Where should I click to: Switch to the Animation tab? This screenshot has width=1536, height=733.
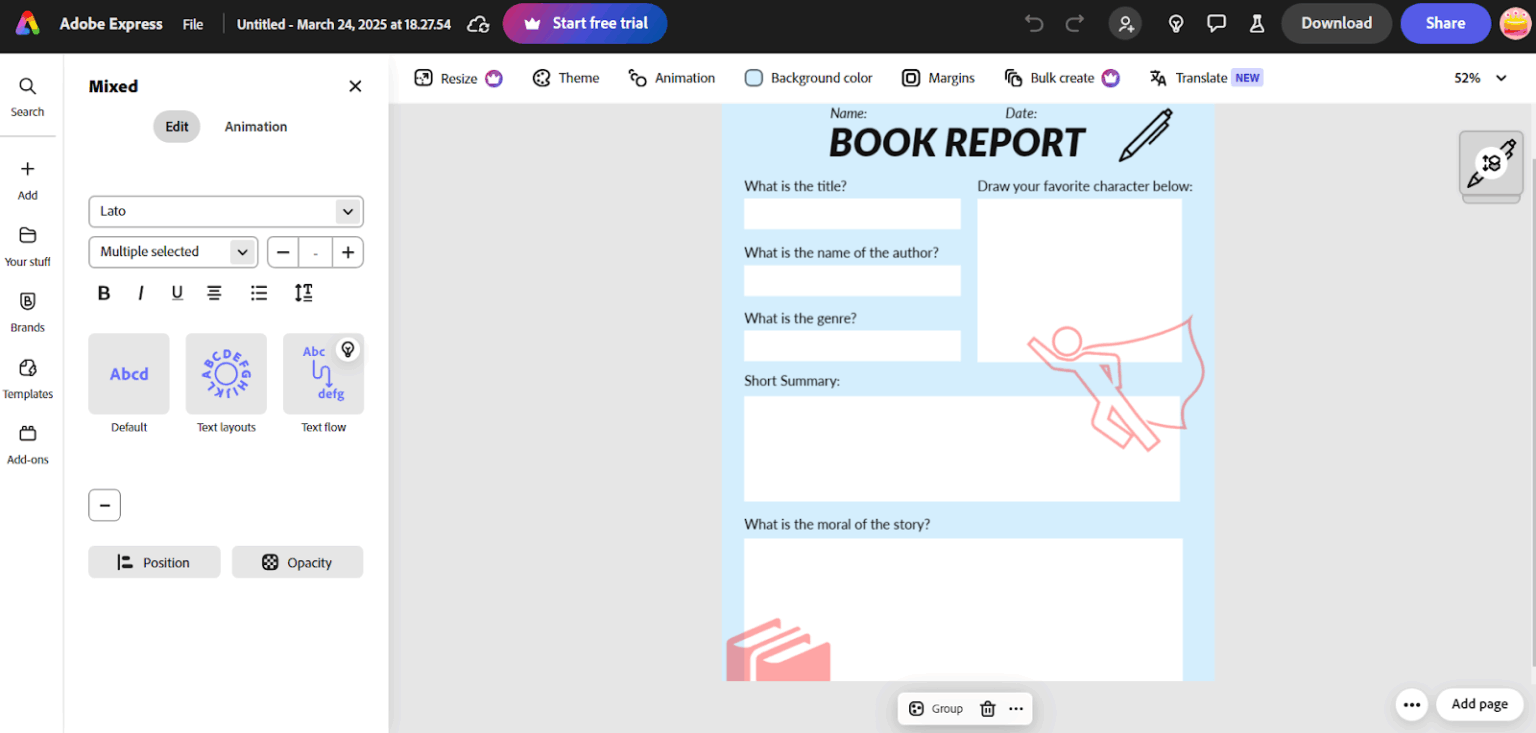point(255,126)
